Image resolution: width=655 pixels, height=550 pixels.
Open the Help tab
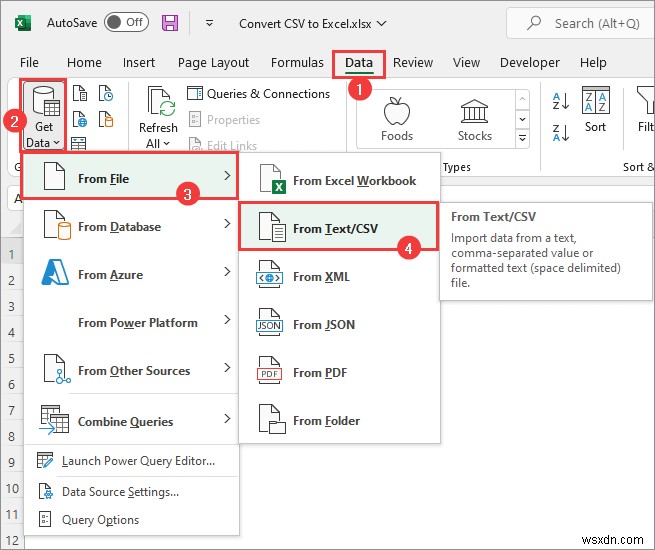coord(593,63)
